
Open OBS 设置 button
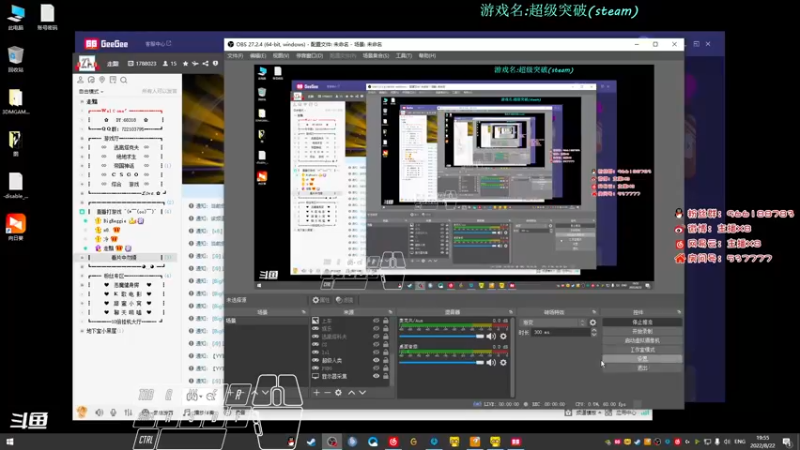point(642,359)
